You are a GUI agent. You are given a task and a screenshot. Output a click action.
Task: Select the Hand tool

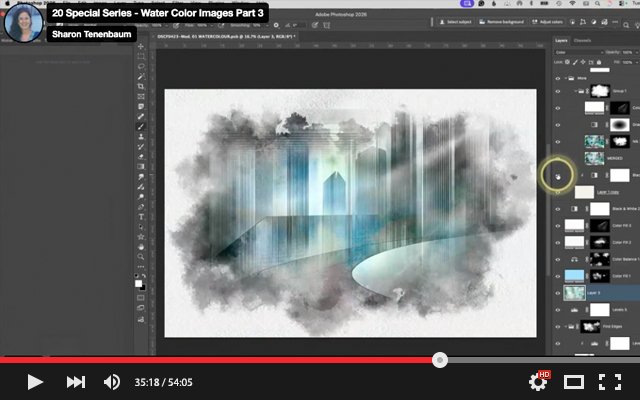pyautogui.click(x=141, y=247)
